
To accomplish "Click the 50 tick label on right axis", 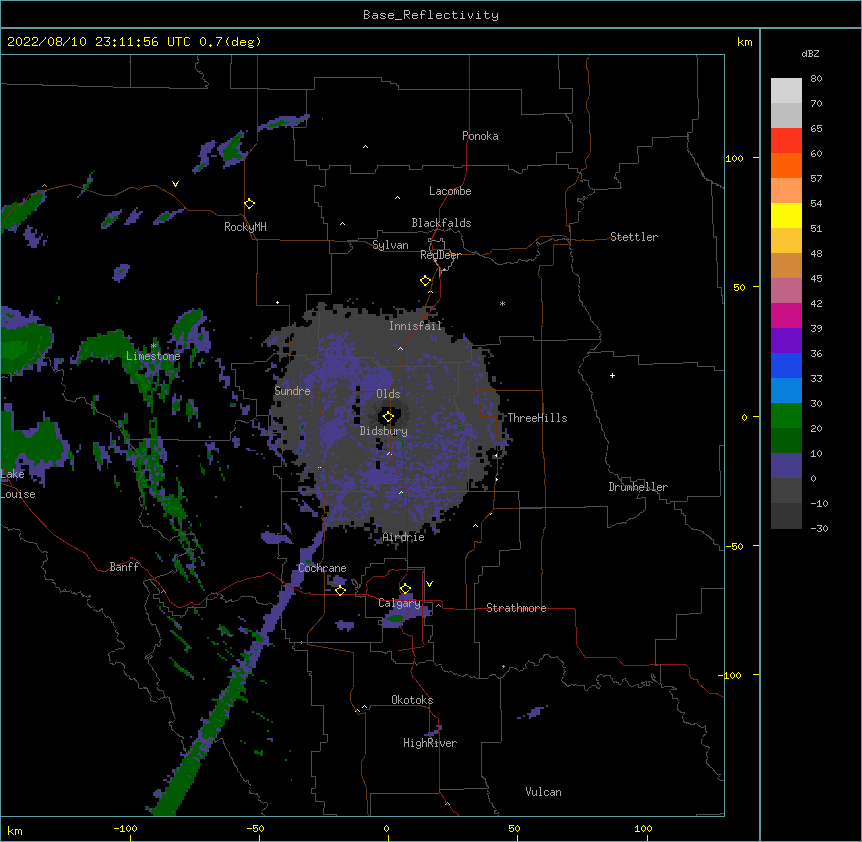I will tap(739, 287).
